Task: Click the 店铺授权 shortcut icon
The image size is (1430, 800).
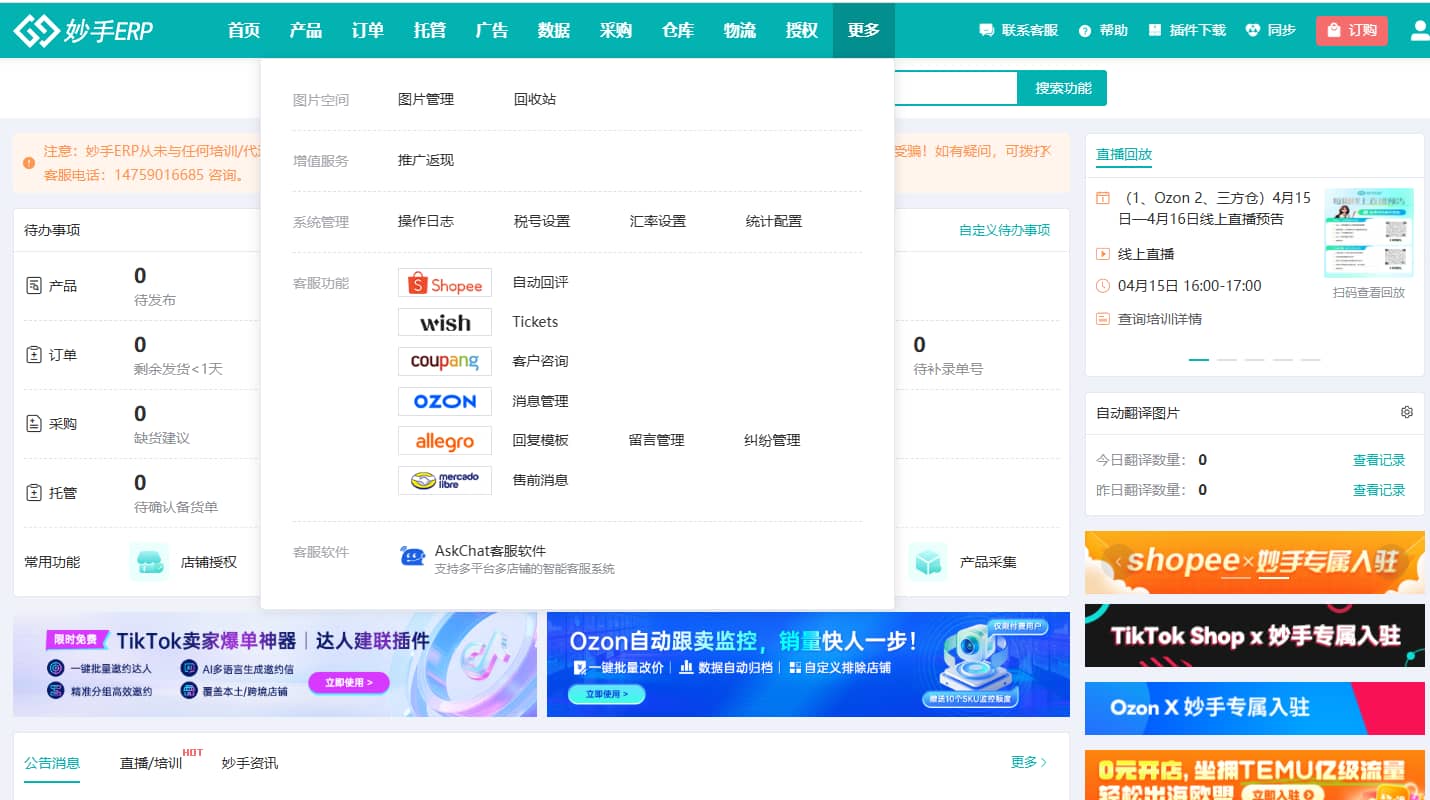Action: (x=149, y=562)
